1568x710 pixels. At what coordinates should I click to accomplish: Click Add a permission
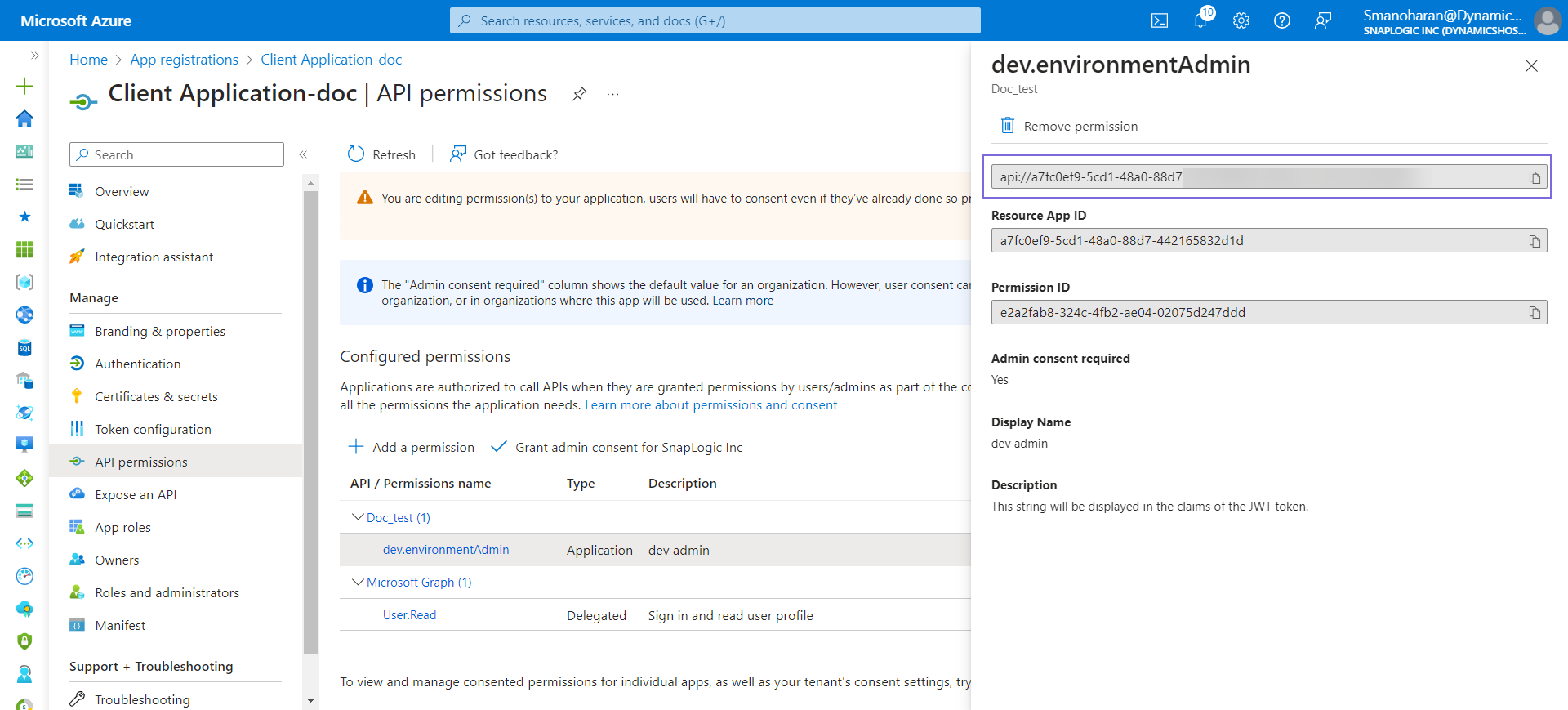click(412, 447)
